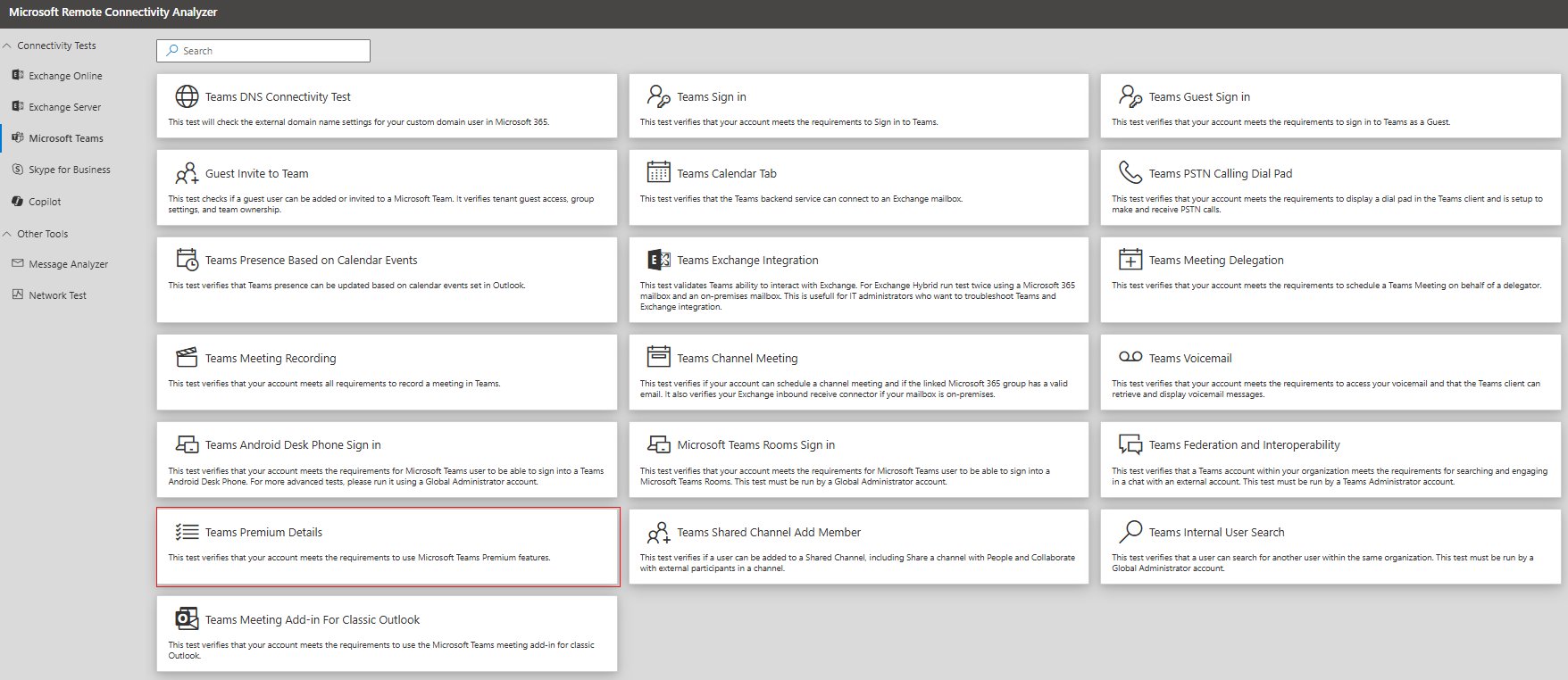Collapse the Other Tools section
The height and width of the screenshot is (680, 1568).
click(x=7, y=234)
